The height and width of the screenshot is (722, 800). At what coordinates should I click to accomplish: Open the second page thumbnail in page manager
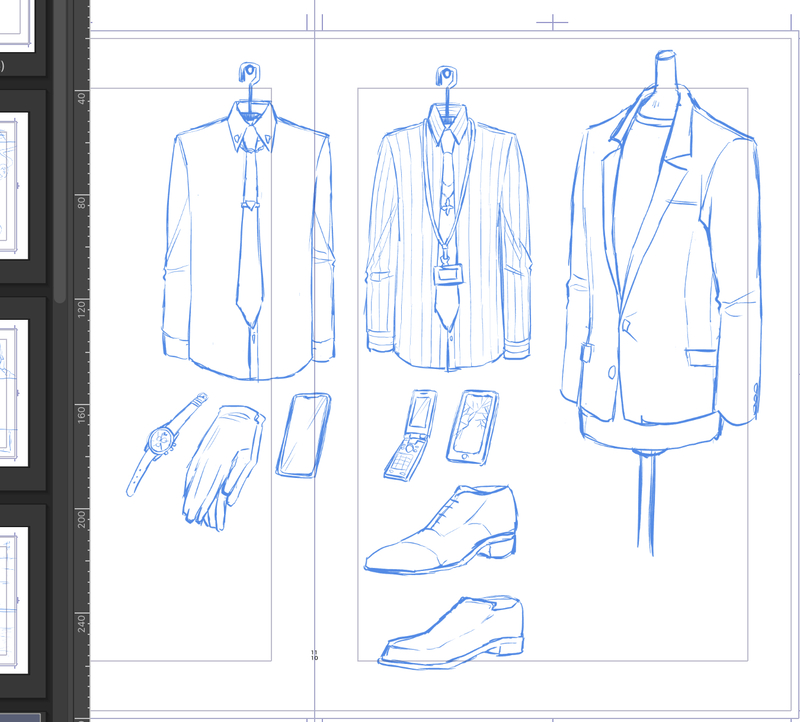pyautogui.click(x=14, y=186)
